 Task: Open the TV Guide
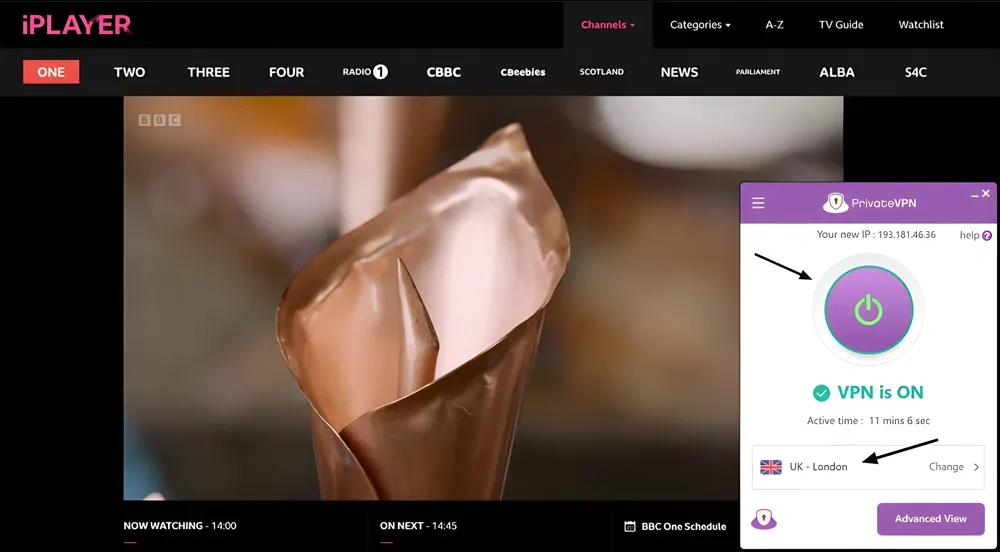coord(841,25)
